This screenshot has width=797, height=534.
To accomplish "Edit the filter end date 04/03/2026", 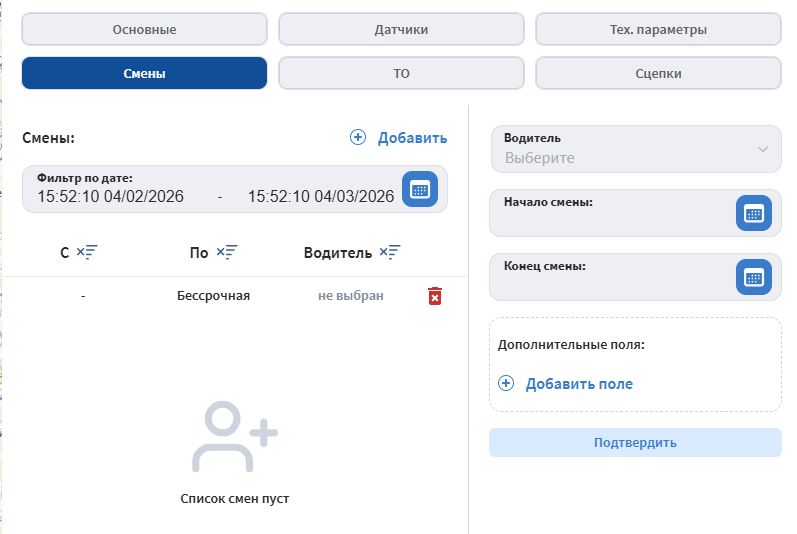I will (321, 196).
